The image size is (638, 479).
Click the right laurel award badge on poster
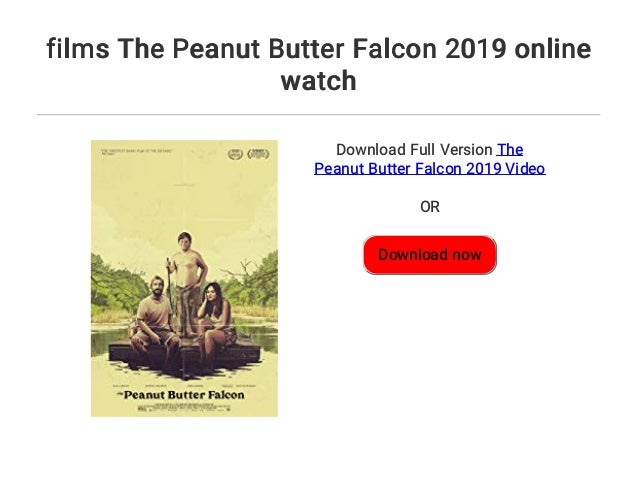(258, 154)
